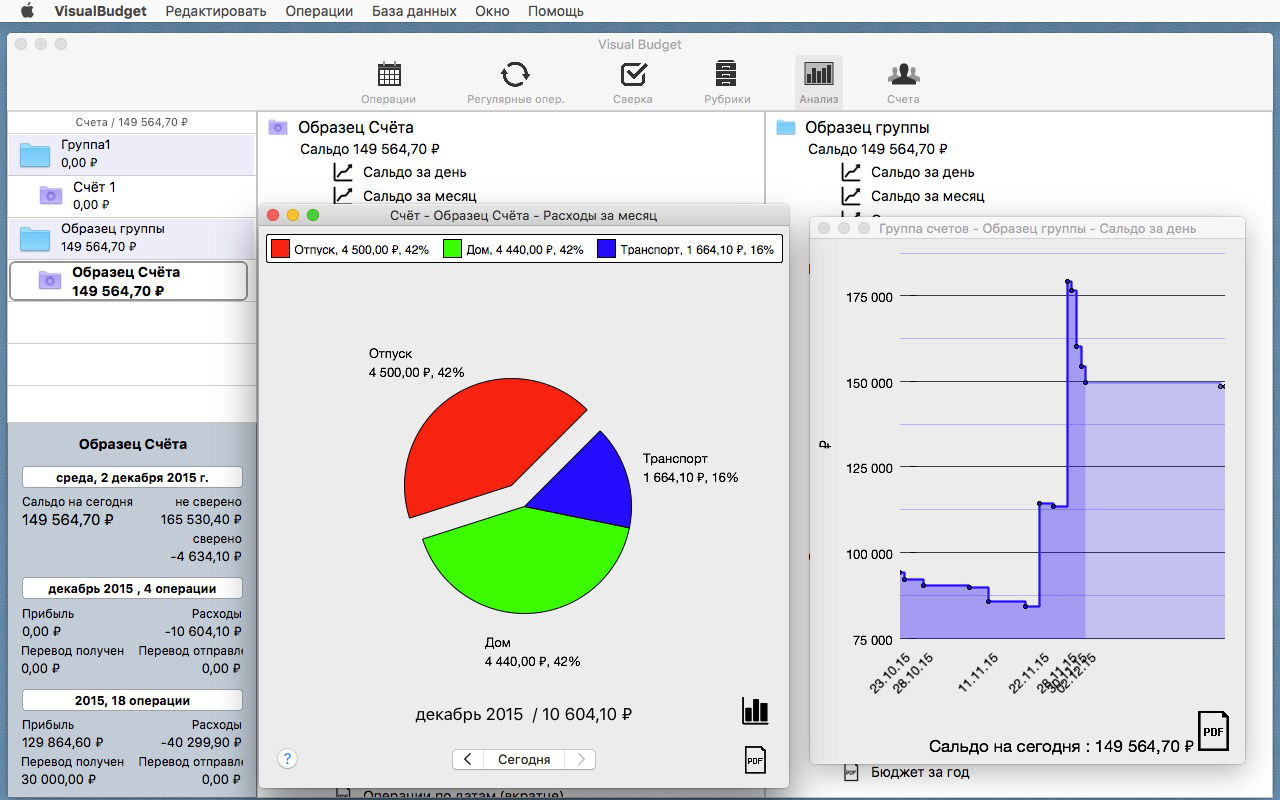Image resolution: width=1280 pixels, height=800 pixels.
Task: Go to previous month in expenses chart
Action: click(468, 759)
